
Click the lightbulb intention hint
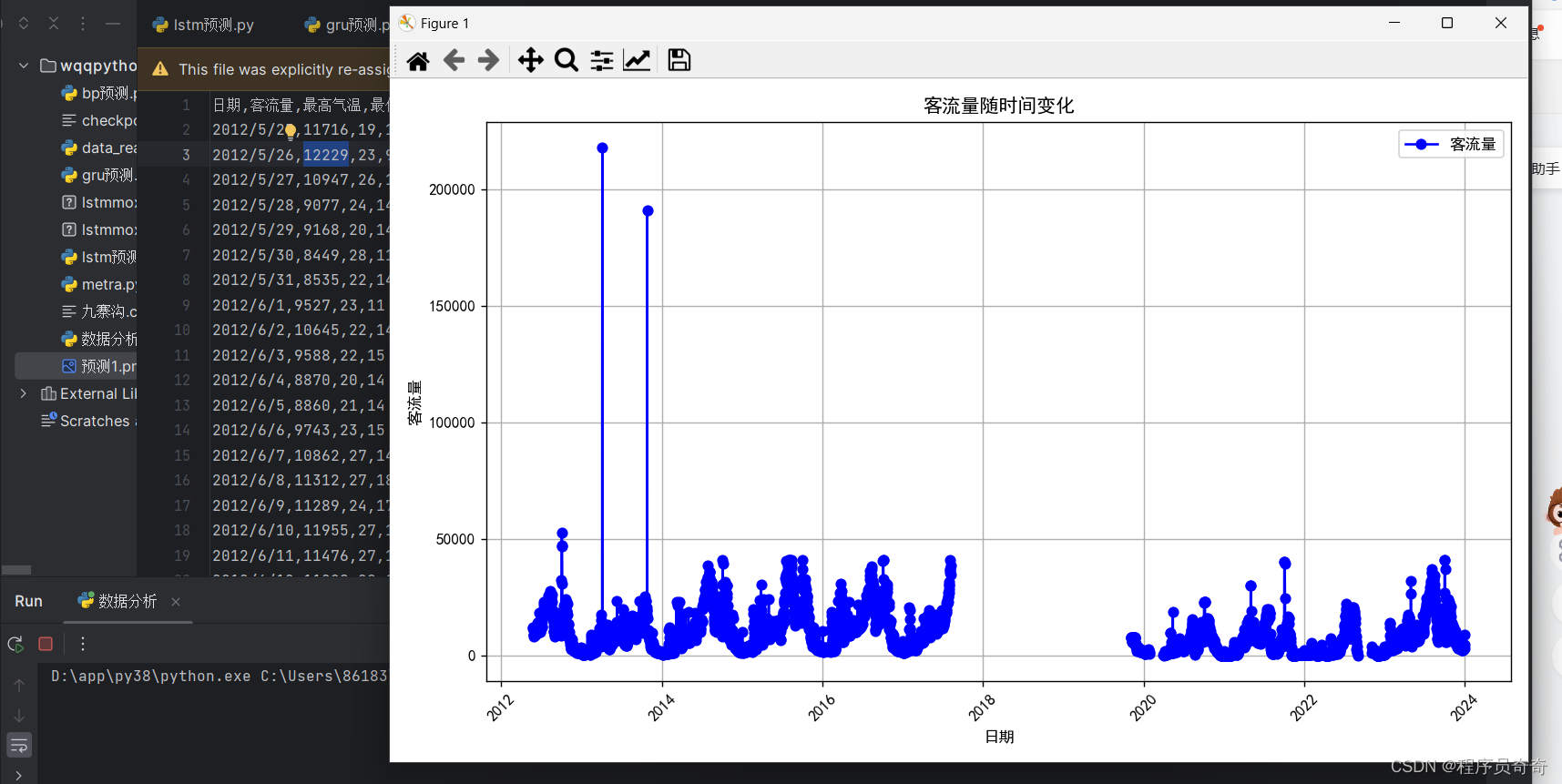[290, 131]
